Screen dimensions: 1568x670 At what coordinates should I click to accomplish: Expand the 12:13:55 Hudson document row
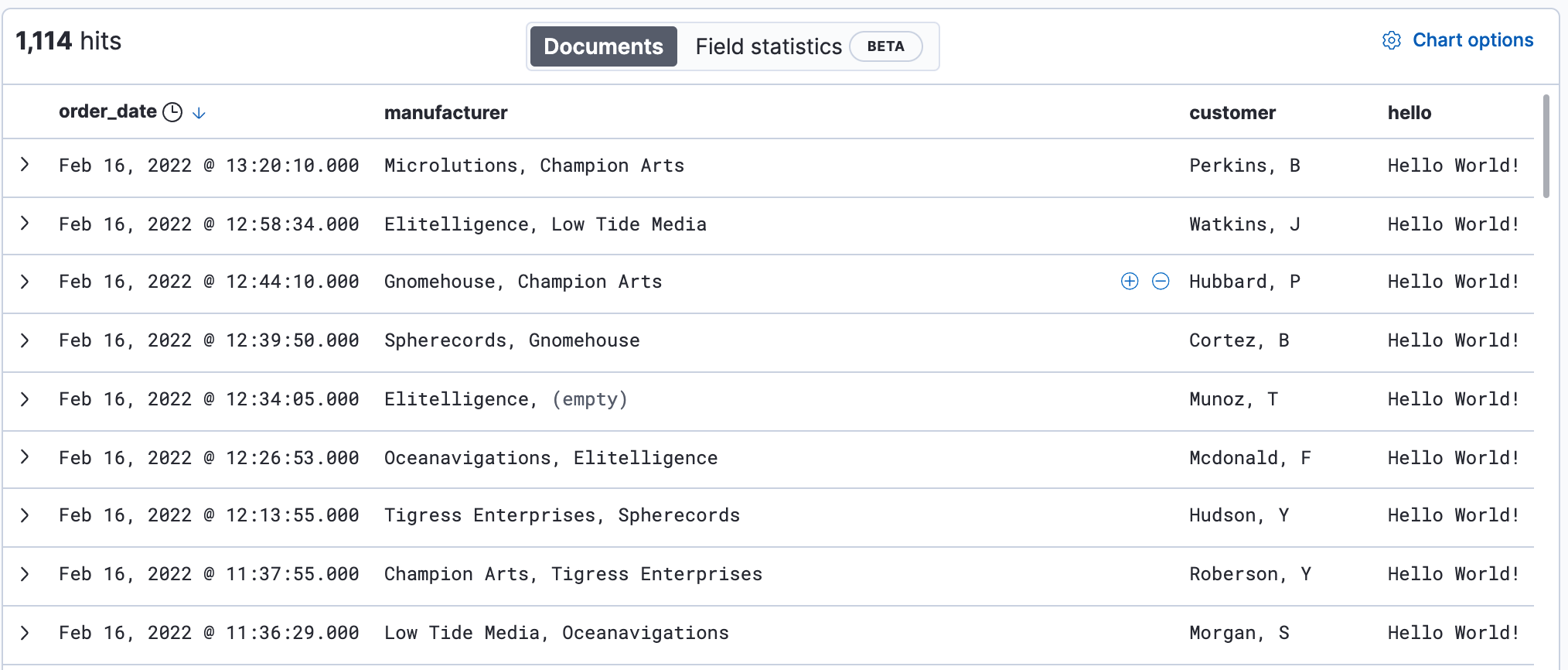pyautogui.click(x=26, y=515)
